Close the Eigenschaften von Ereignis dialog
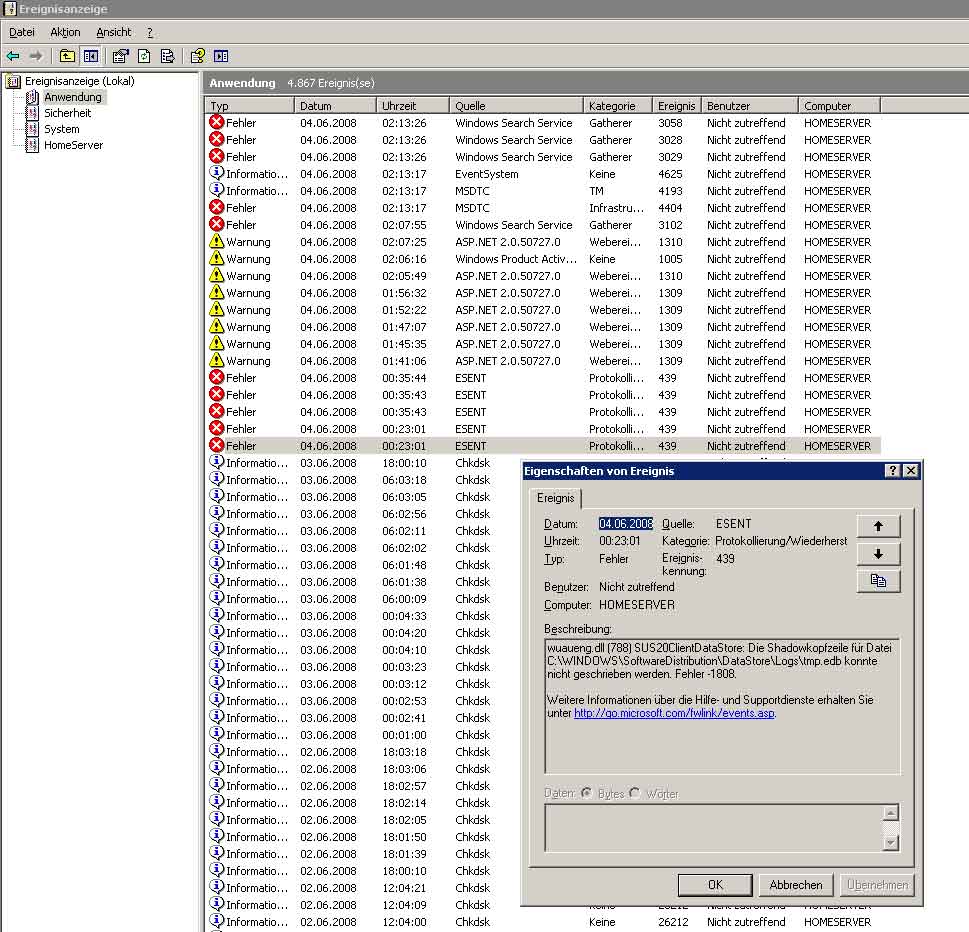Screen dimensions: 969x932 coord(911,471)
